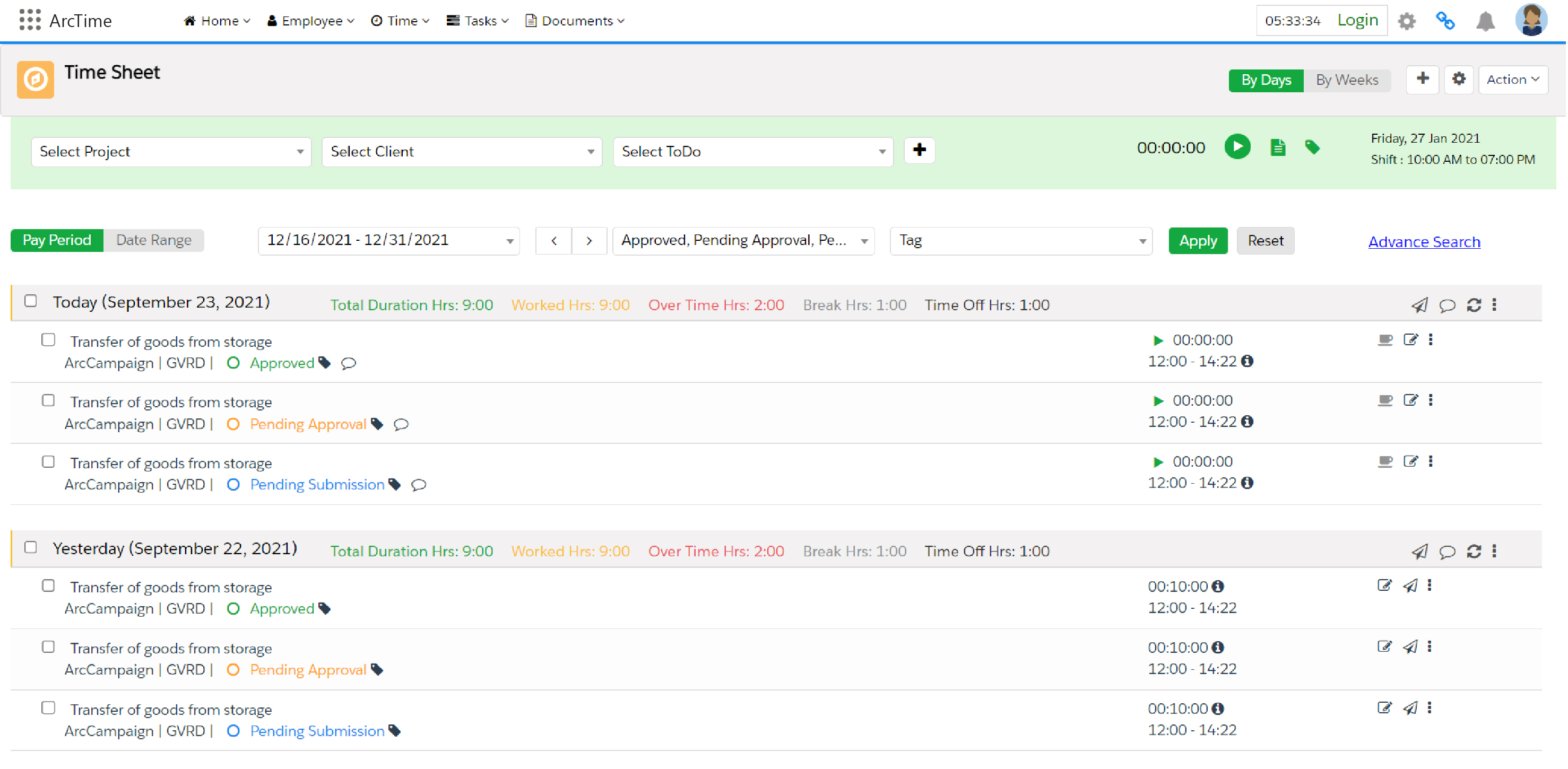Click the blue link chain icon
Screen dimensions: 1568x769
pos(1445,21)
